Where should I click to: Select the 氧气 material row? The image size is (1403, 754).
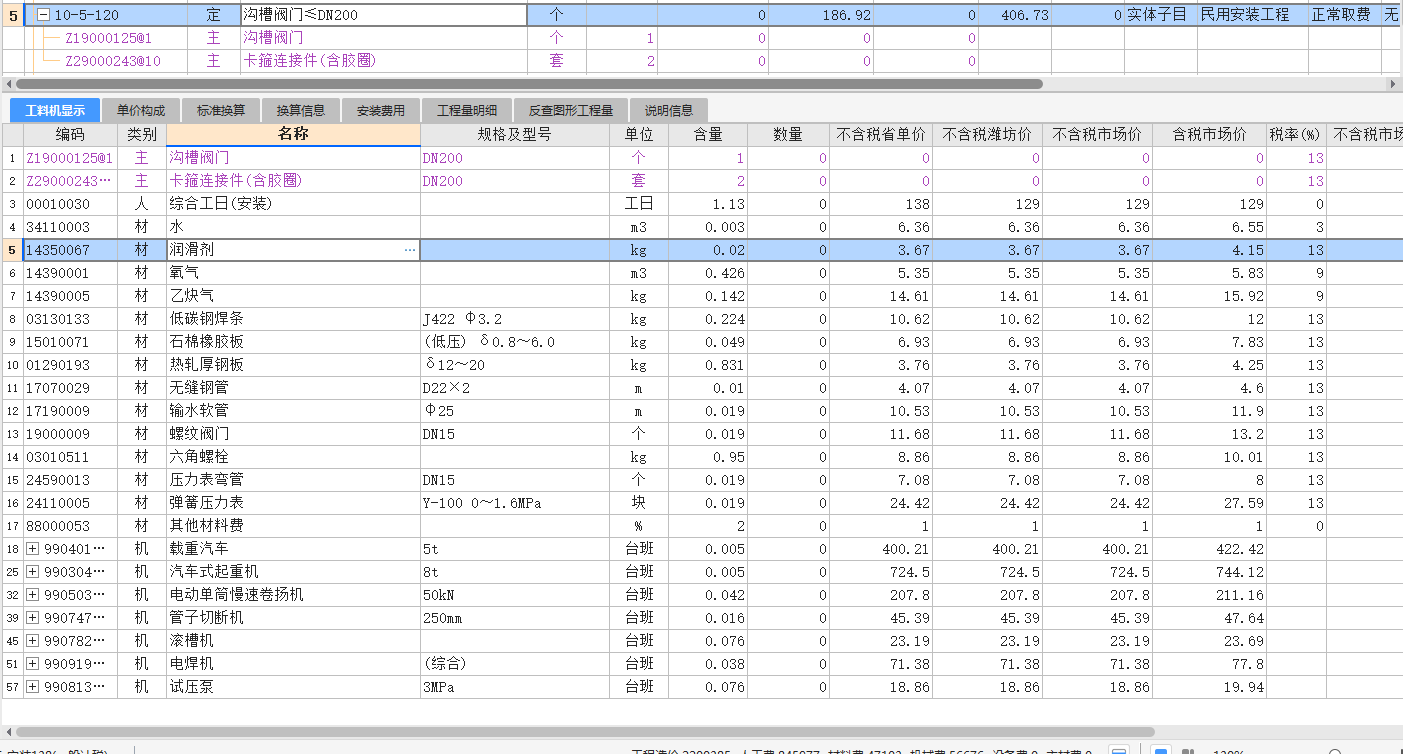point(700,273)
